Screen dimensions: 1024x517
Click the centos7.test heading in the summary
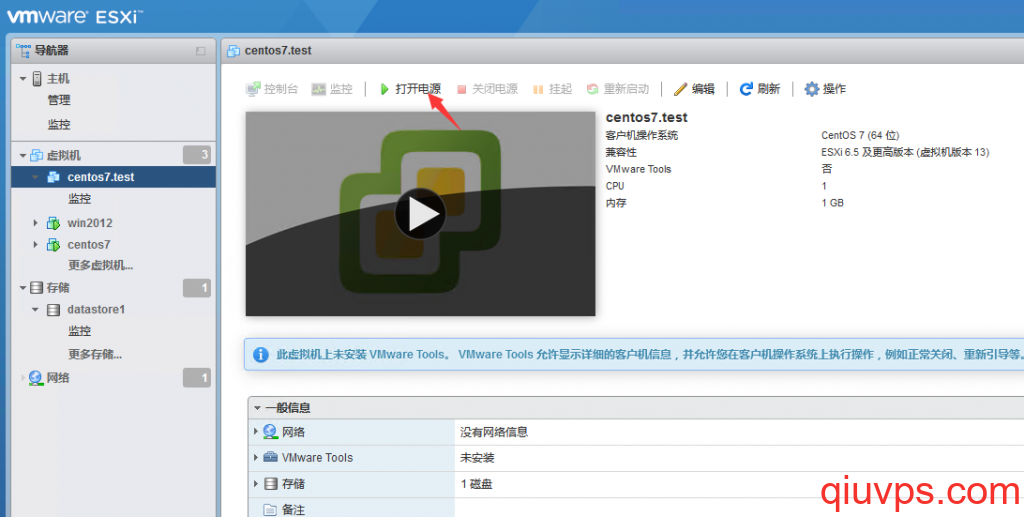pyautogui.click(x=647, y=118)
